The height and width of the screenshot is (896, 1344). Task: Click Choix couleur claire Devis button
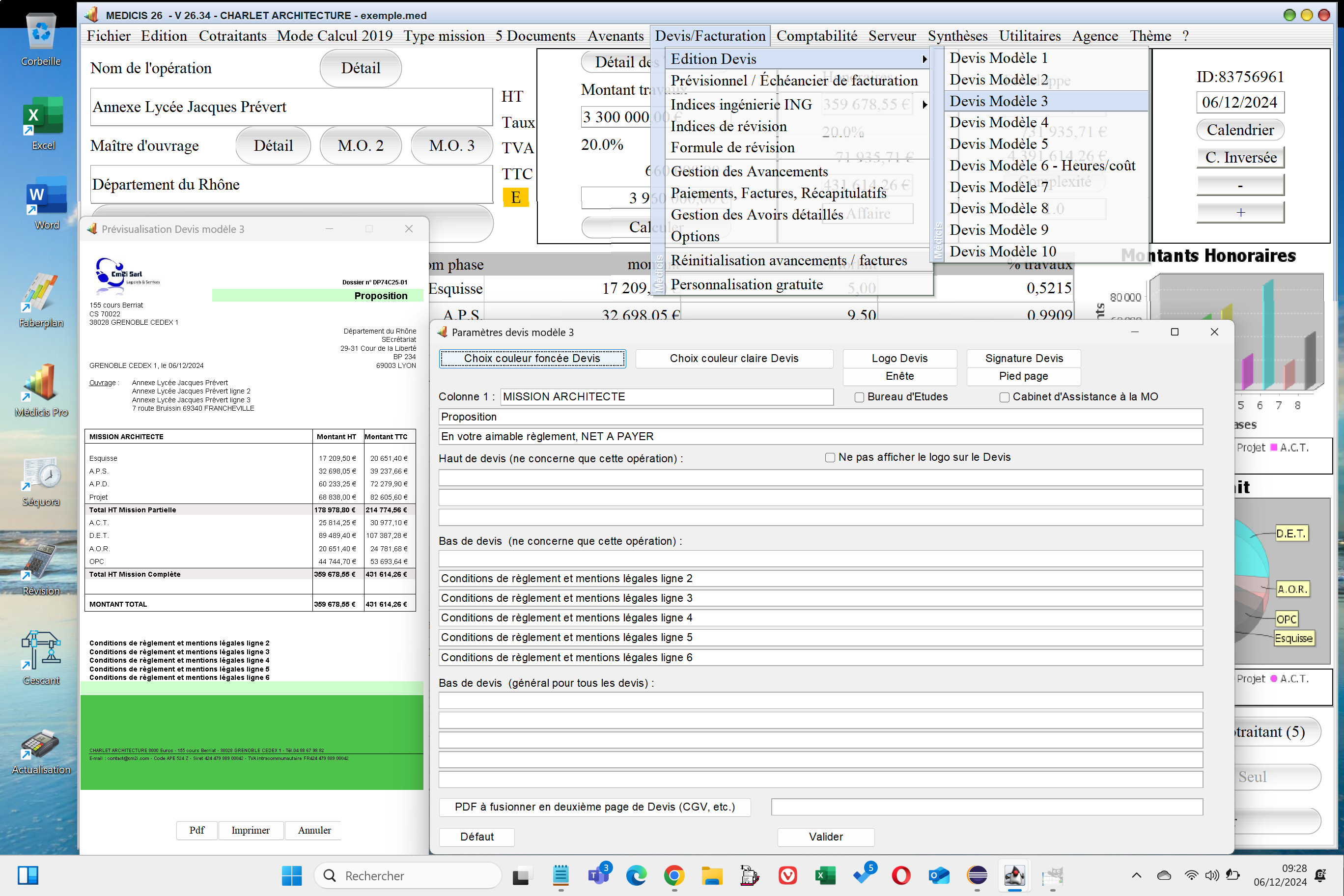[734, 358]
